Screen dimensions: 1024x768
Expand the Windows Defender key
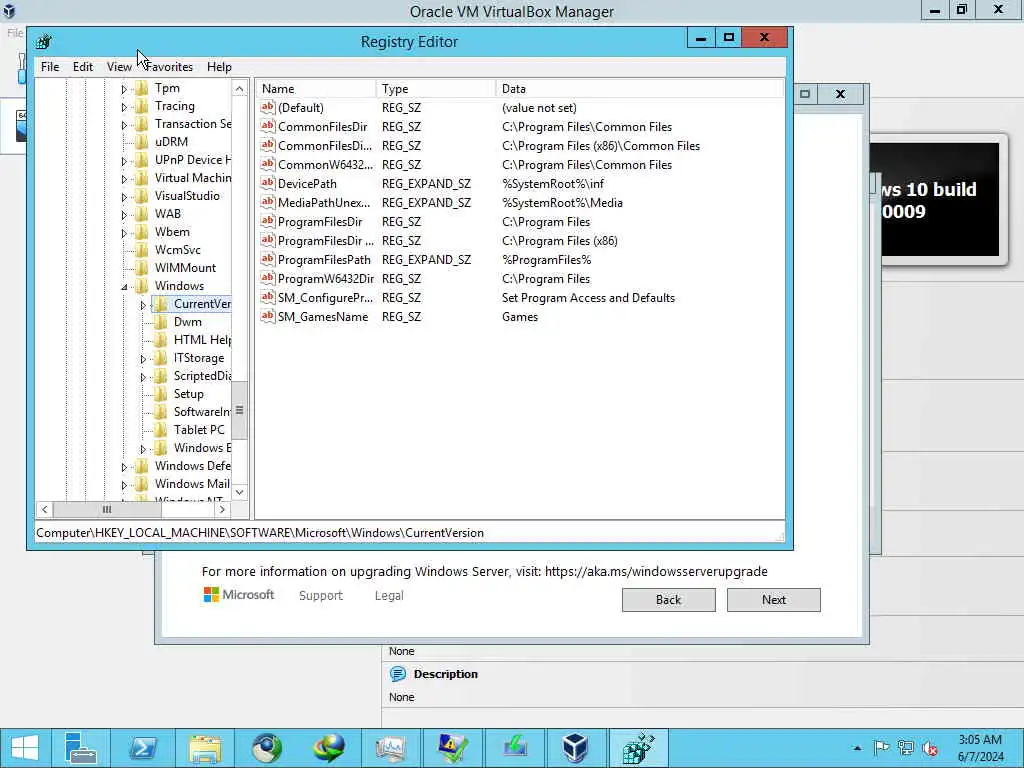[124, 467]
